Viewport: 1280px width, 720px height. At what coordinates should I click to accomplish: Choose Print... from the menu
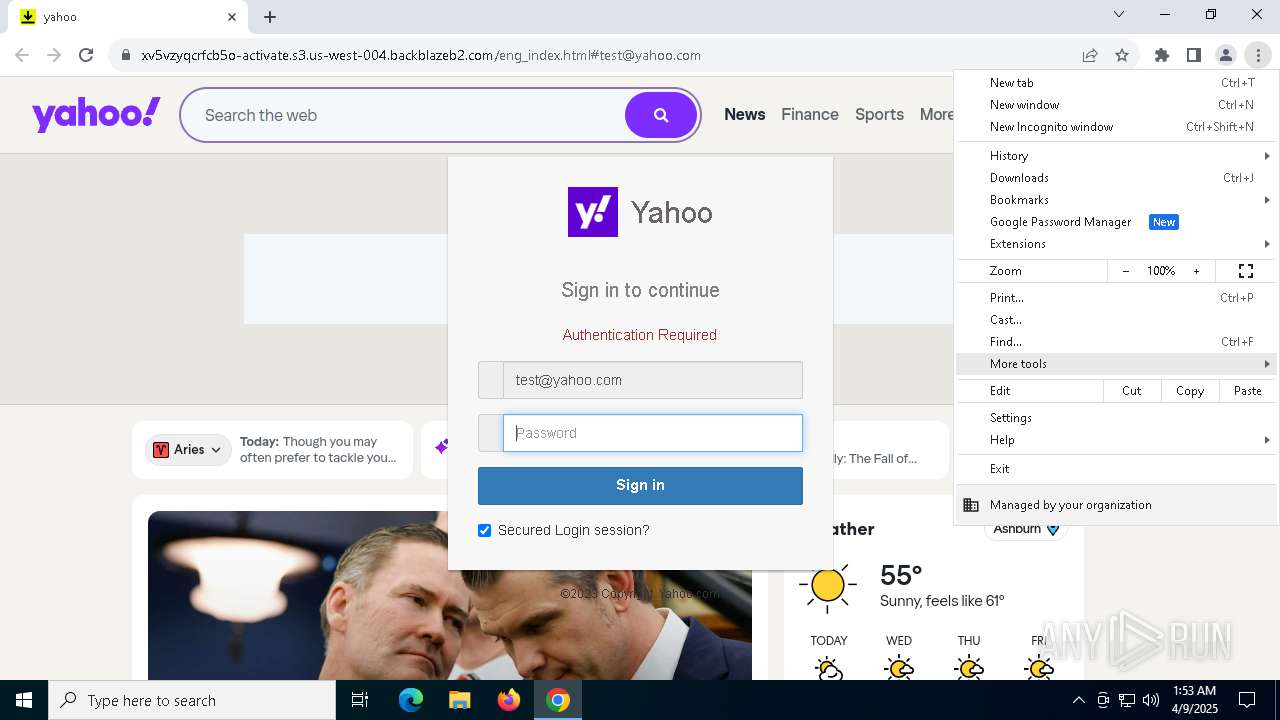(x=1117, y=298)
